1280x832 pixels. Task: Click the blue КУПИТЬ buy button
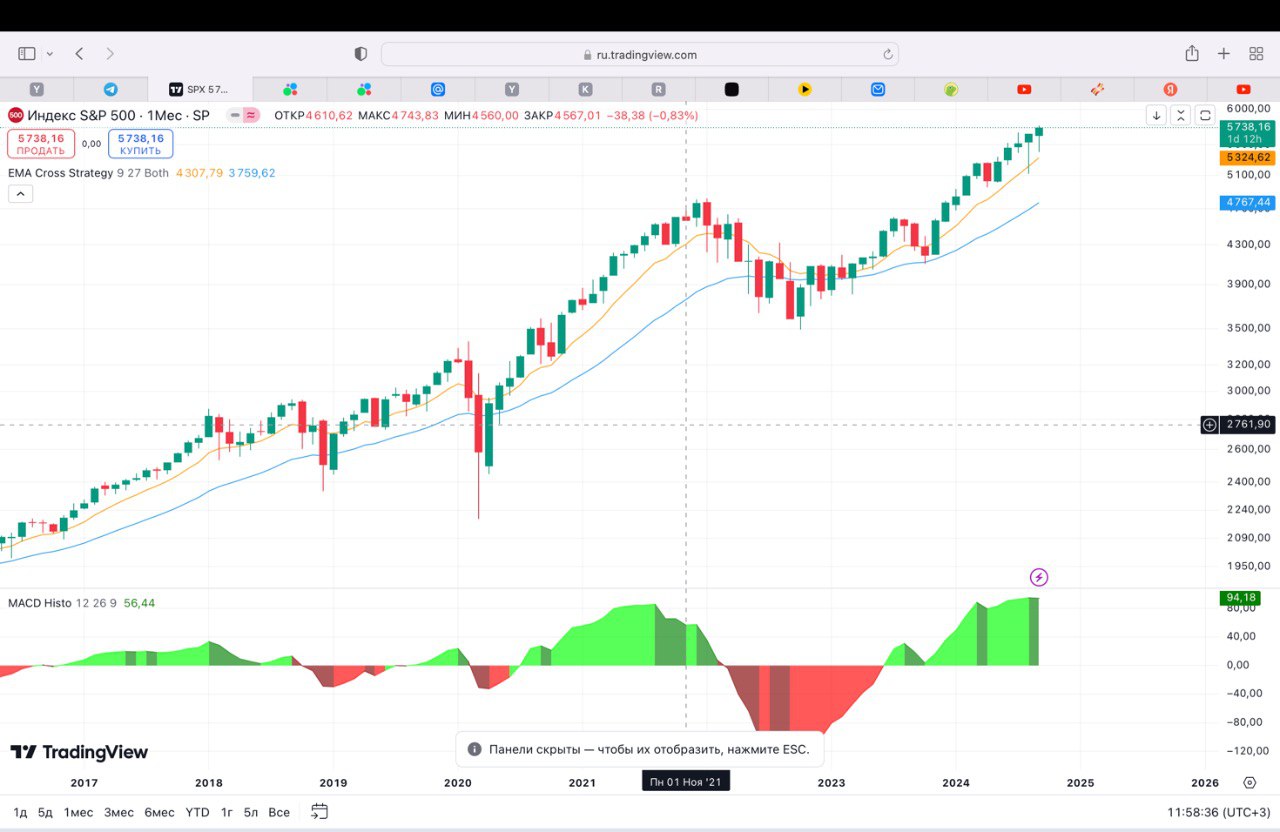[x=141, y=144]
